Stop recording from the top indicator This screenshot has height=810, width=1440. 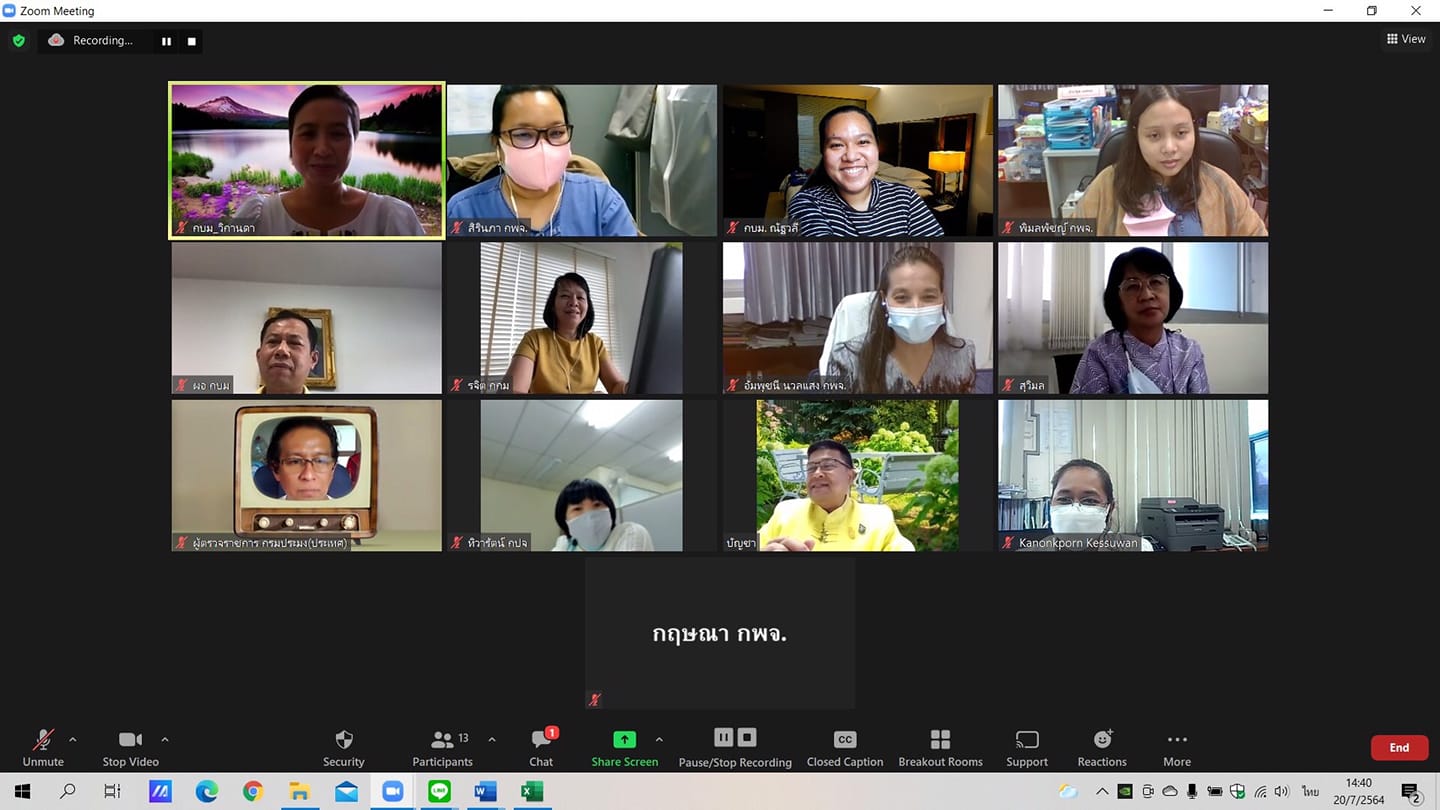coord(192,41)
